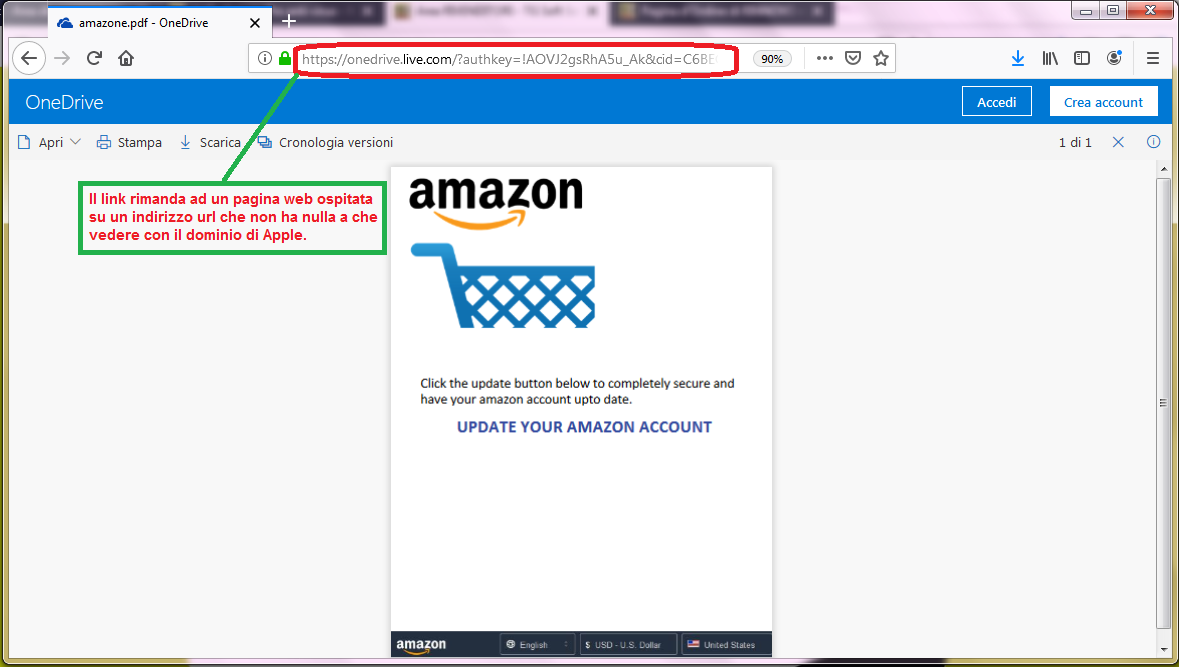Viewport: 1179px width, 667px height.
Task: Click the USD - U.S. Dollar currency selector
Action: (x=629, y=644)
